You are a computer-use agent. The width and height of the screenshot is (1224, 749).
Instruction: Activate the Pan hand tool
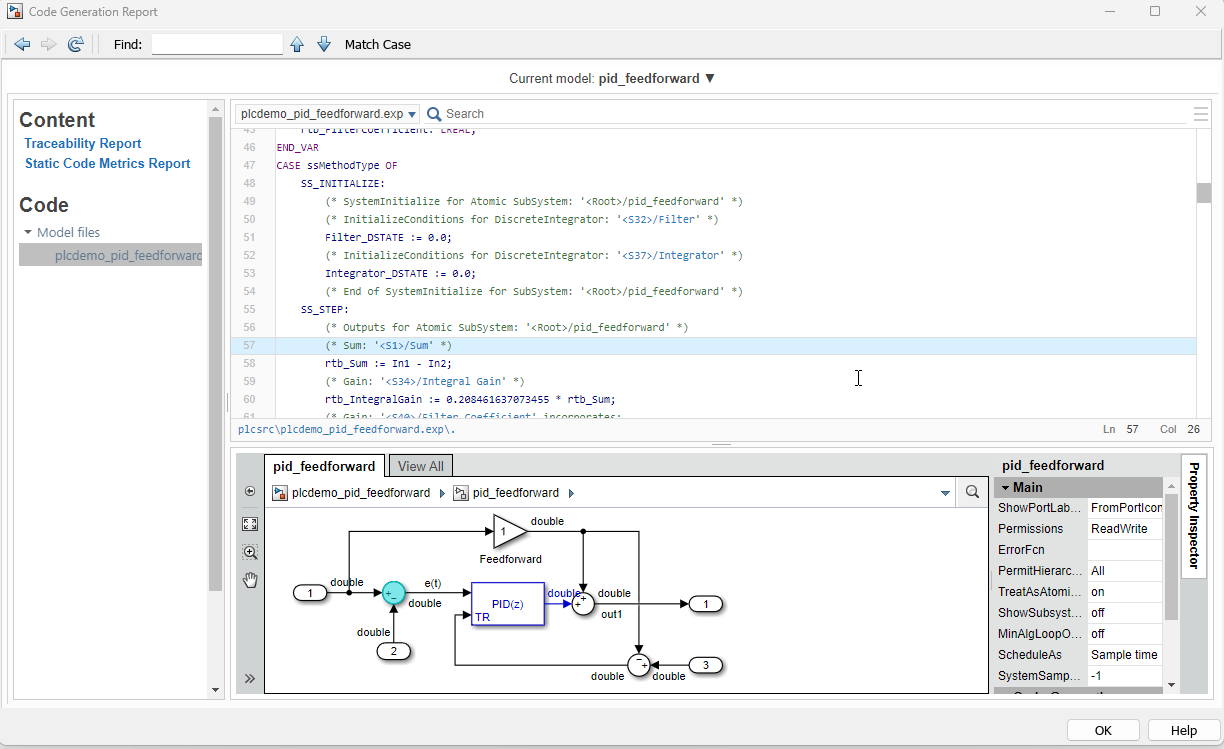click(250, 580)
